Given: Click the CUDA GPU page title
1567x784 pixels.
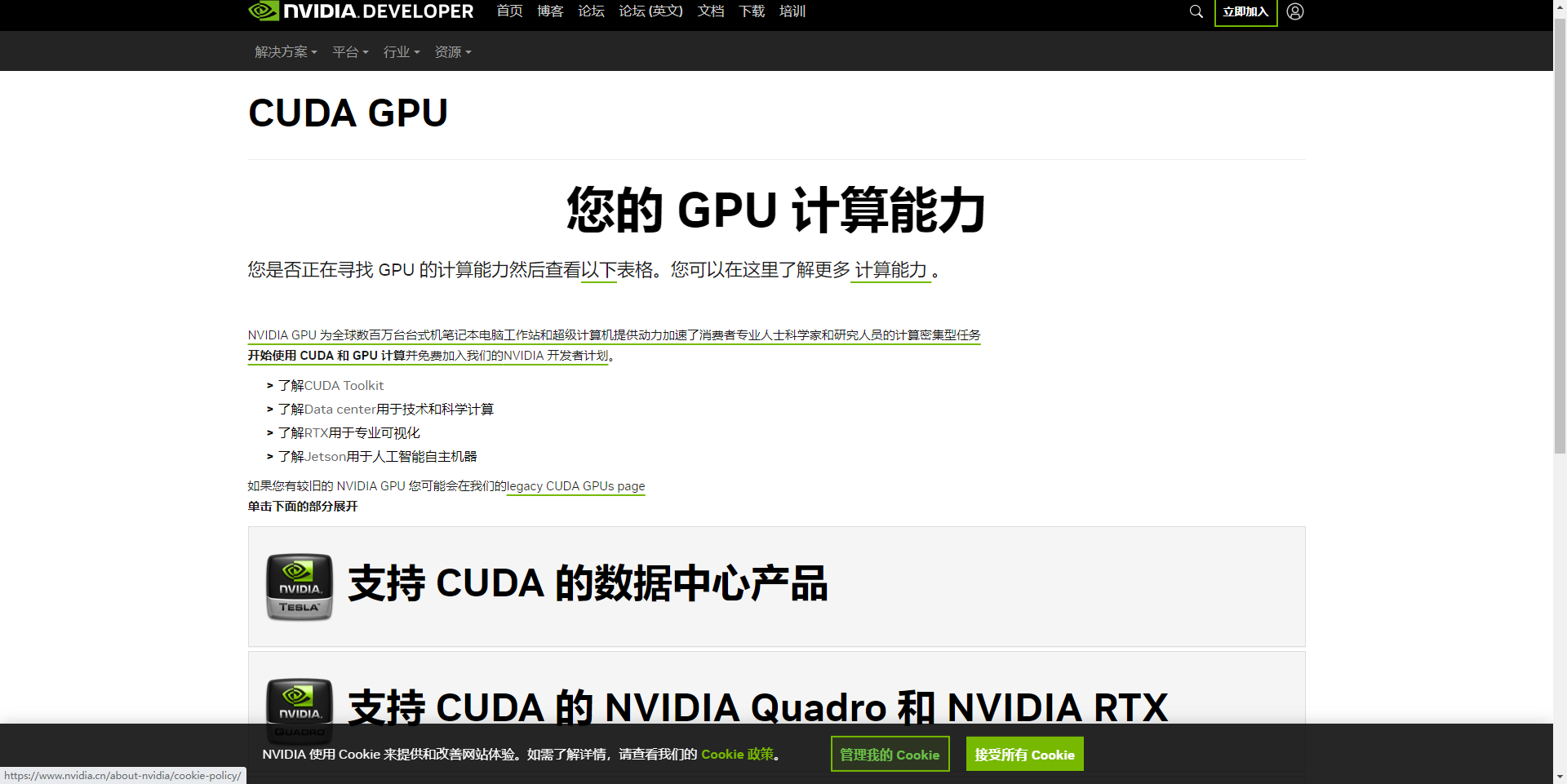Looking at the screenshot, I should (x=348, y=113).
